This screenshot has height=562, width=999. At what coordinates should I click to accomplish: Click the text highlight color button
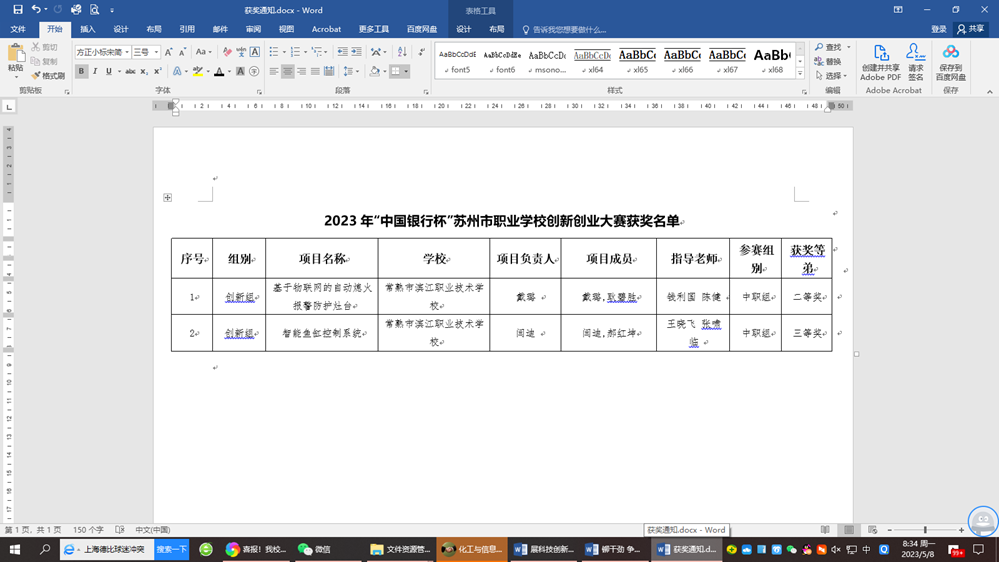[198, 71]
